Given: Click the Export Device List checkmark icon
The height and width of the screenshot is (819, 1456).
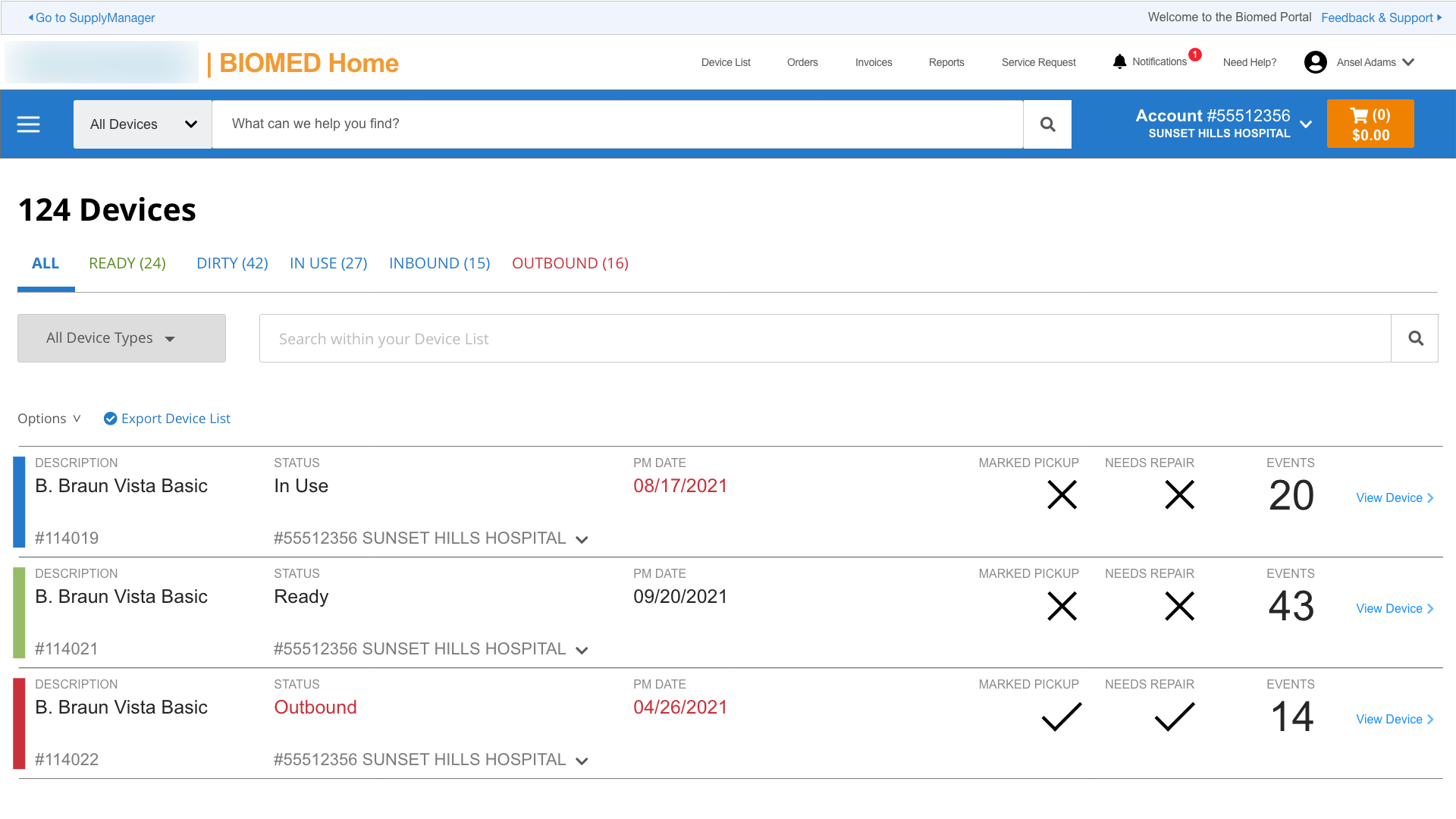Looking at the screenshot, I should click(110, 419).
